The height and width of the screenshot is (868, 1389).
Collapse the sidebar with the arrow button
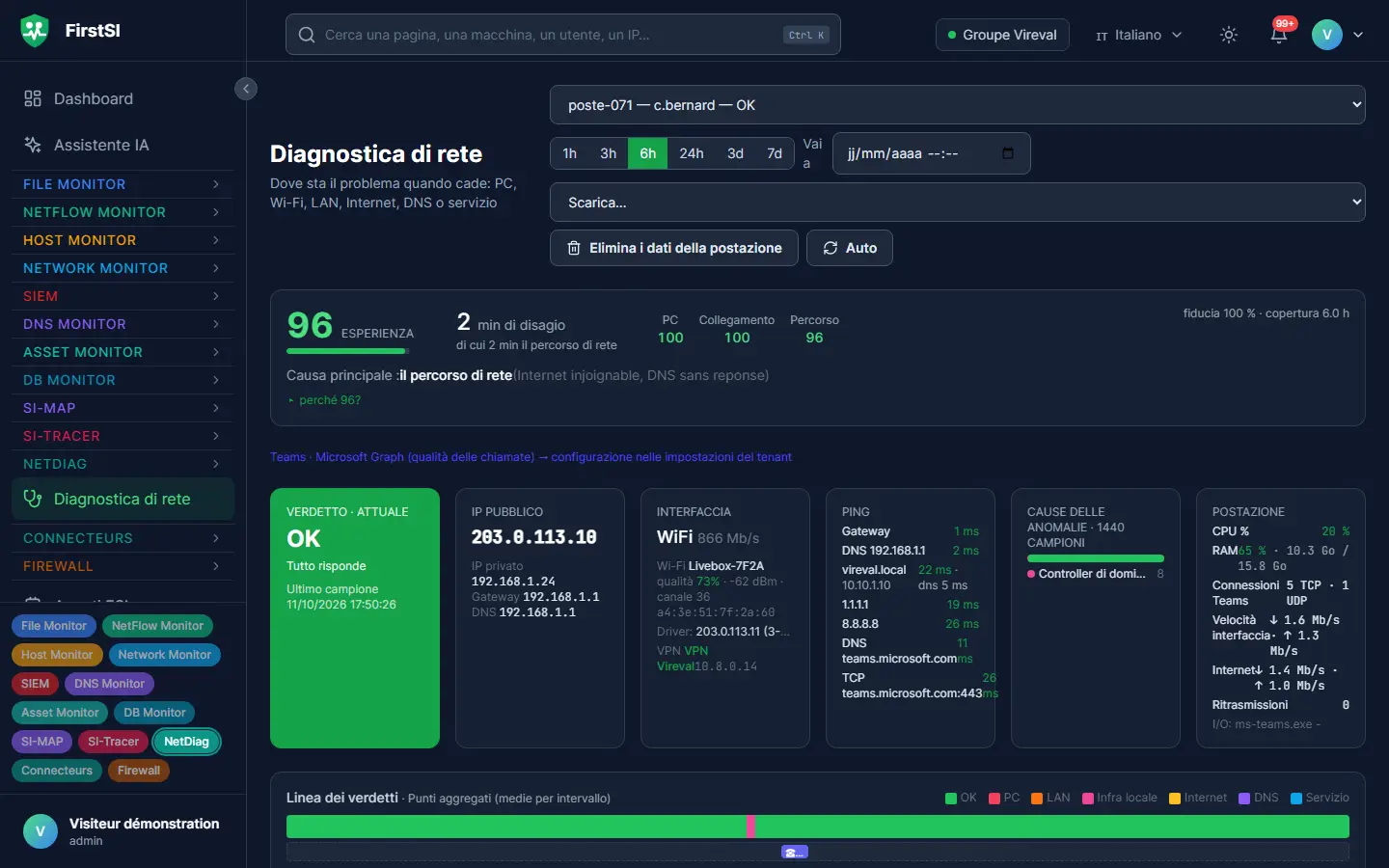[x=246, y=89]
